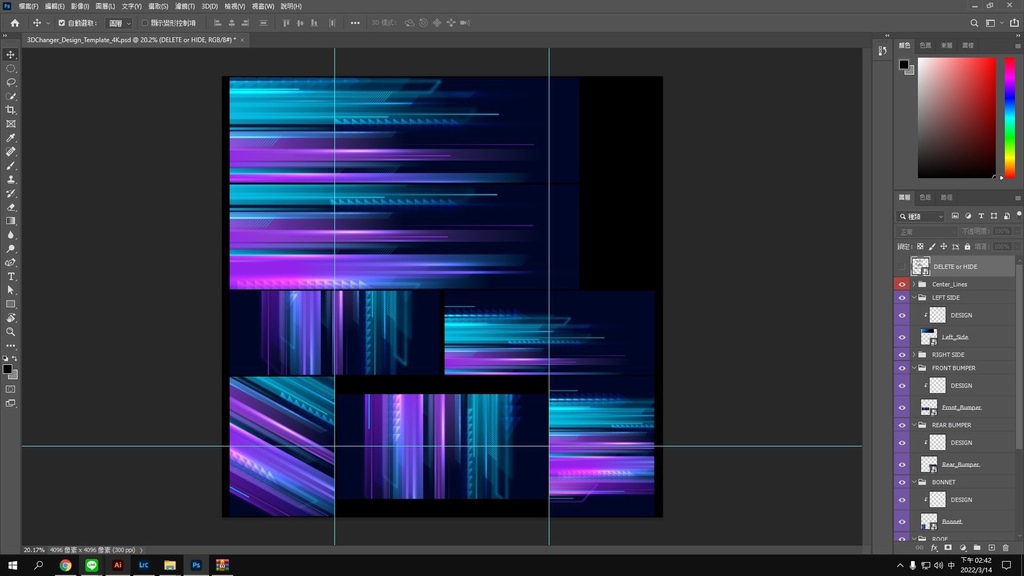Viewport: 1024px width, 576px height.
Task: Close the 3DChanger_Design_Template_4K.psd document tab
Action: [242, 40]
